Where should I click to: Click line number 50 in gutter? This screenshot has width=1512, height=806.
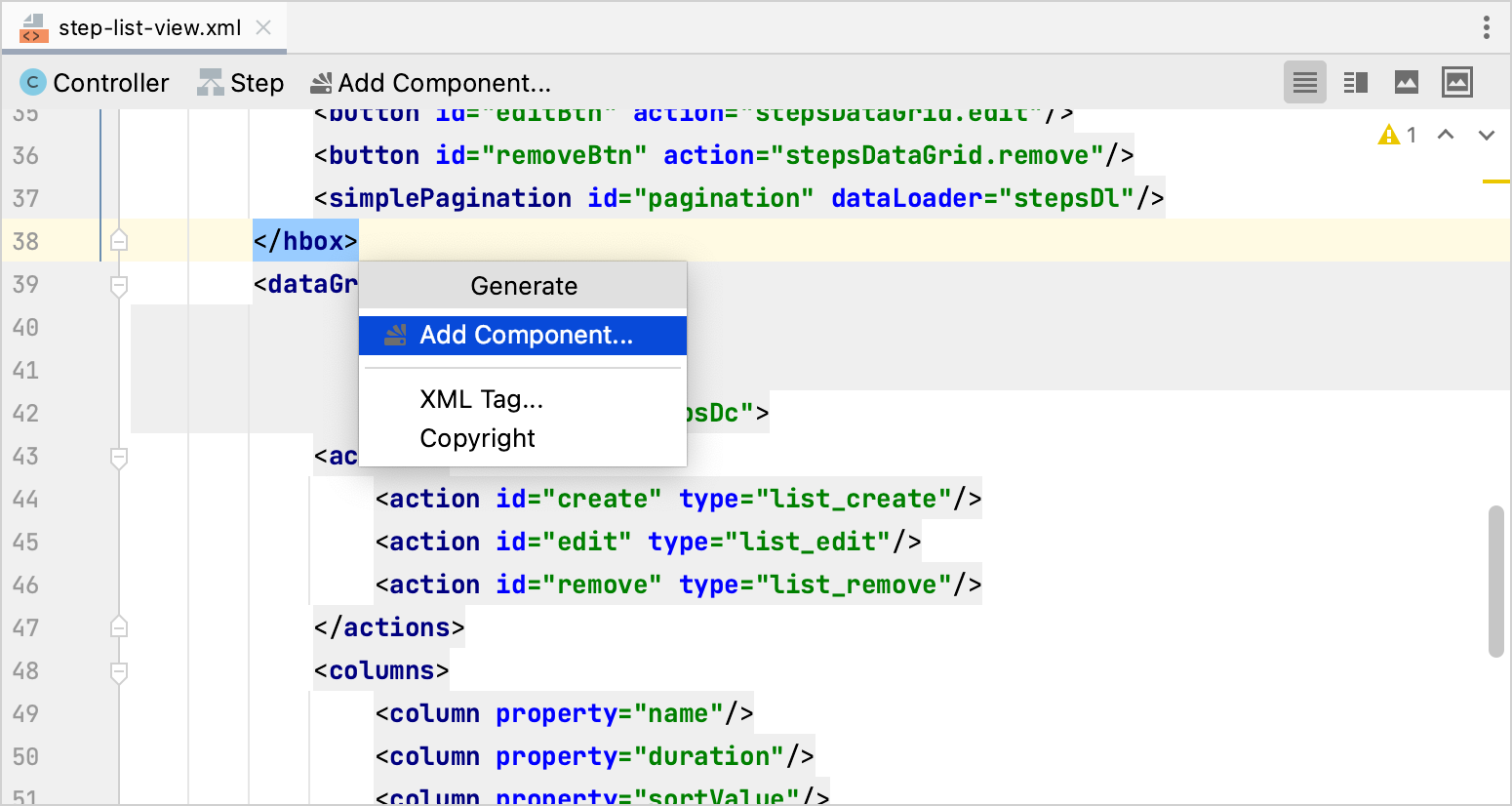(x=25, y=756)
